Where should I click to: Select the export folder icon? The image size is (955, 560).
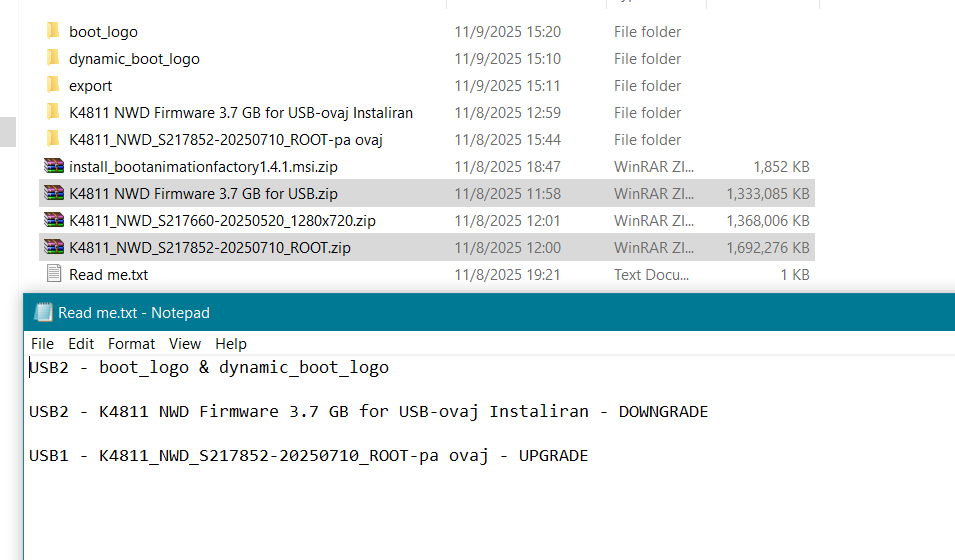53,85
